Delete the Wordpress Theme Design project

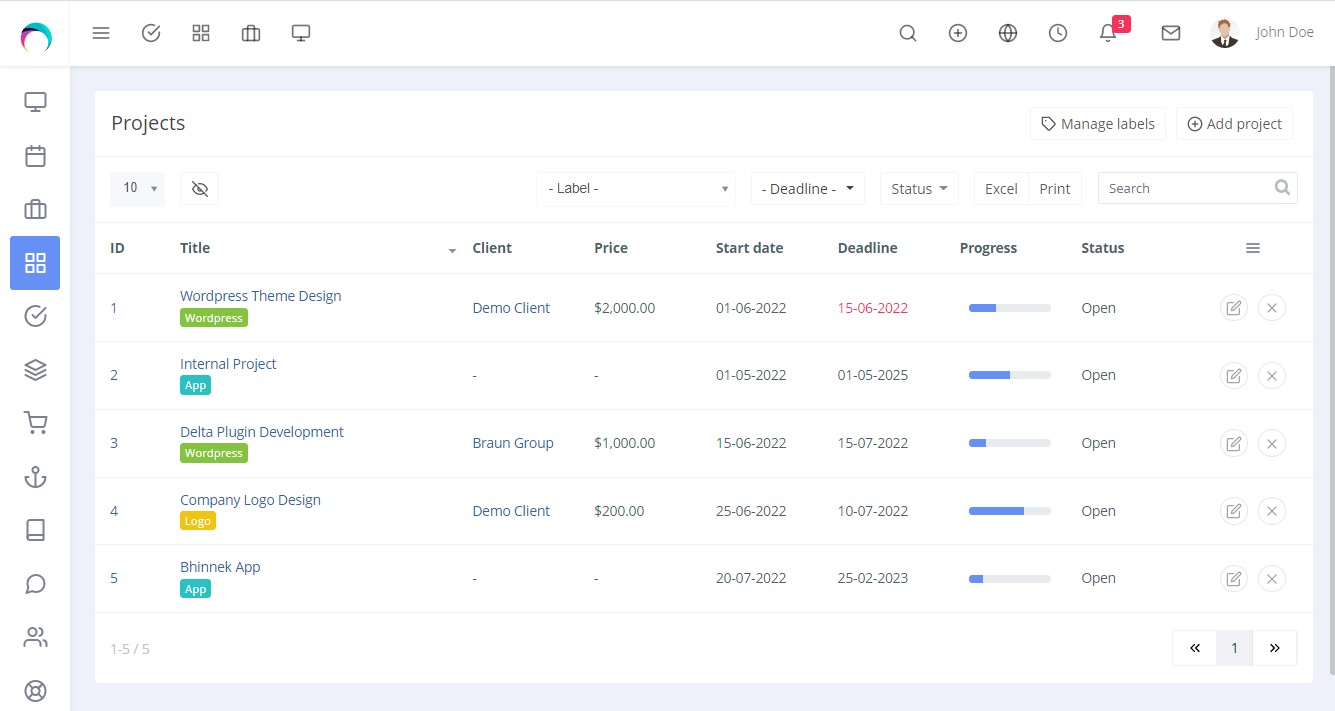1272,308
